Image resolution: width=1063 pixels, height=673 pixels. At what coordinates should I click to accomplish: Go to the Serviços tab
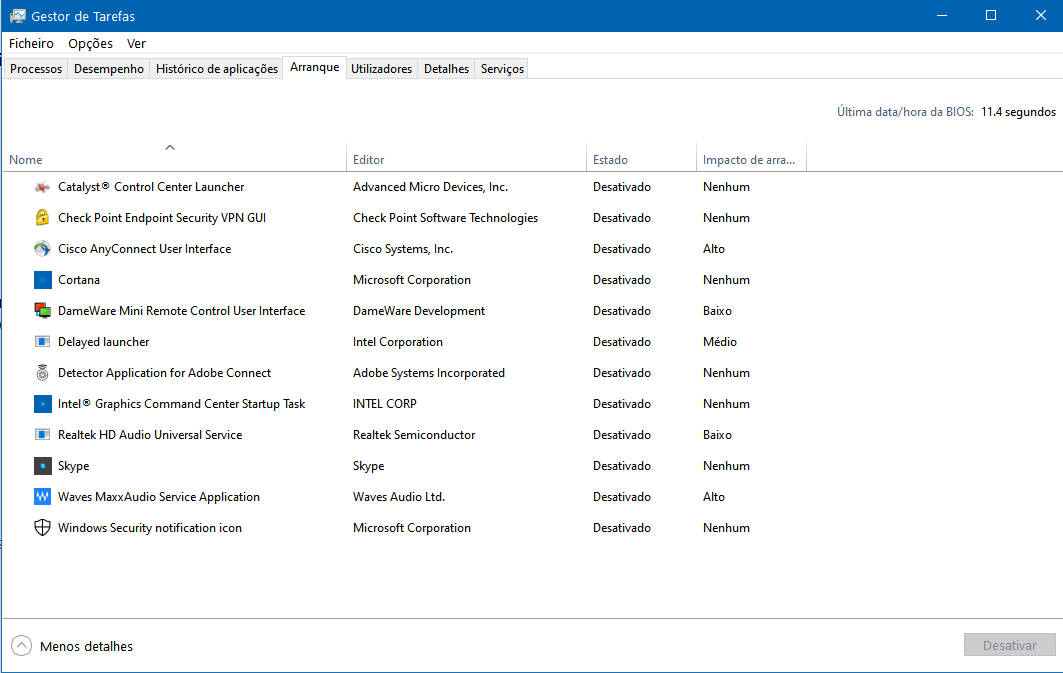coord(502,68)
